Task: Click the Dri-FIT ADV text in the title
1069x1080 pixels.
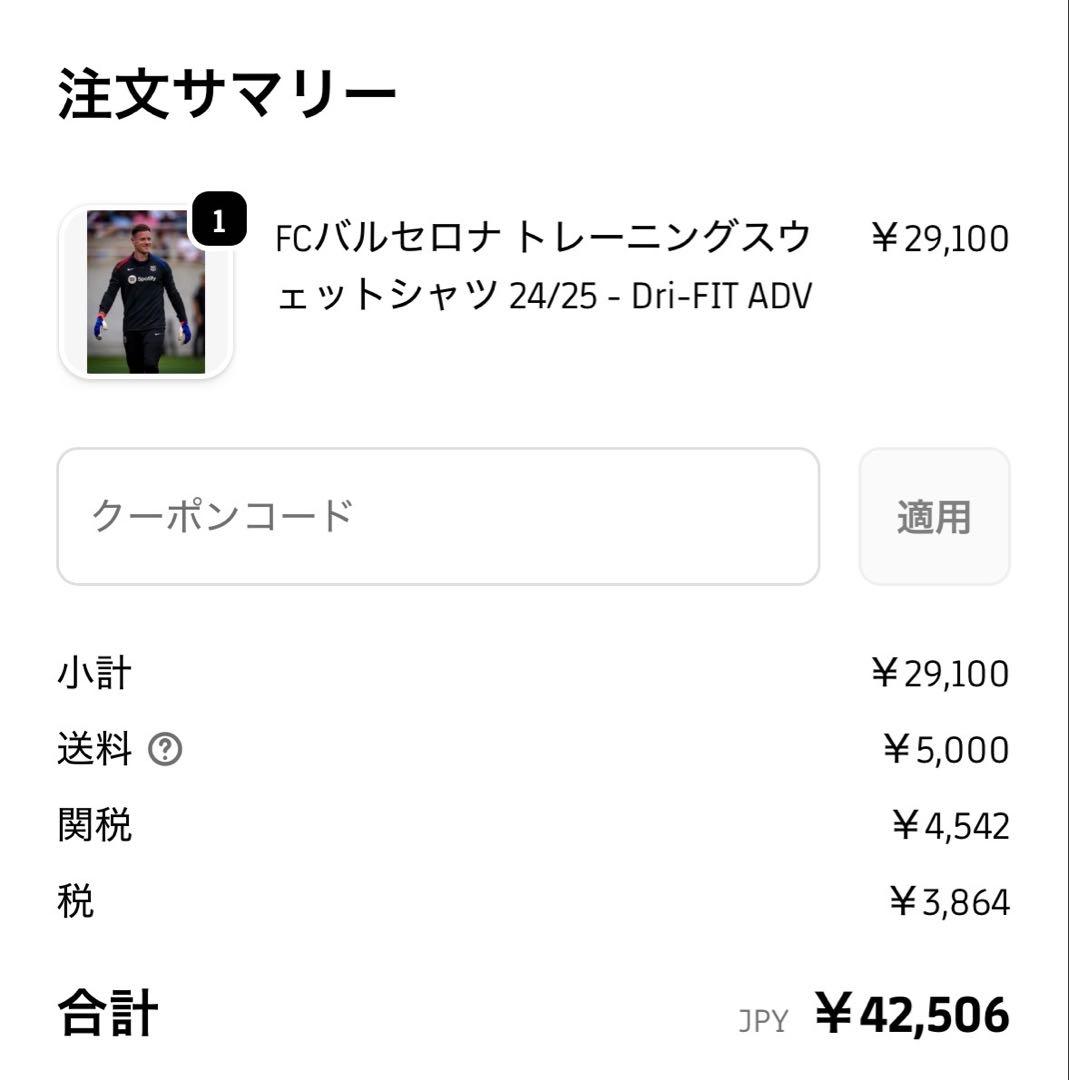Action: pyautogui.click(x=721, y=296)
